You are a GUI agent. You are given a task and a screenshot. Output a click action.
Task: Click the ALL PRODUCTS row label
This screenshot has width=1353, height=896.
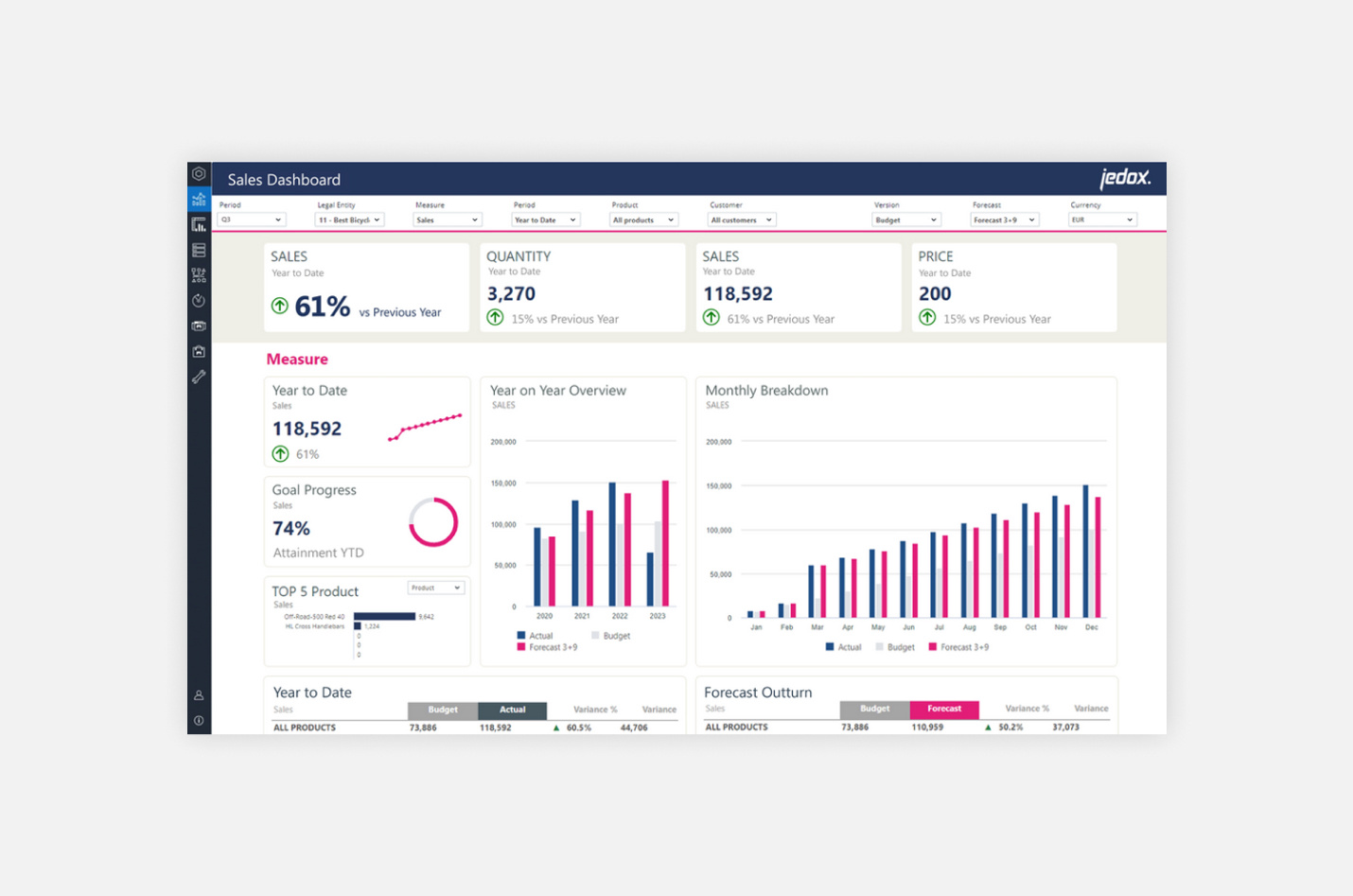tap(305, 727)
